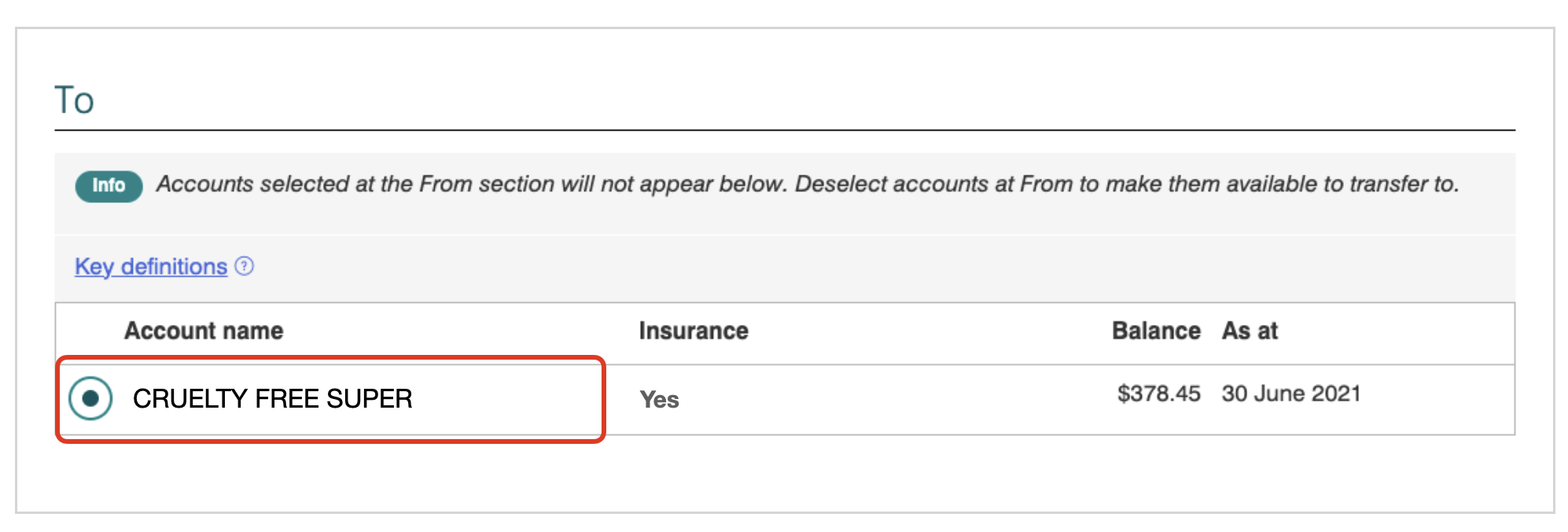Click the CRUELTY FREE SUPER account label
The height and width of the screenshot is (532, 1568).
coord(272,399)
